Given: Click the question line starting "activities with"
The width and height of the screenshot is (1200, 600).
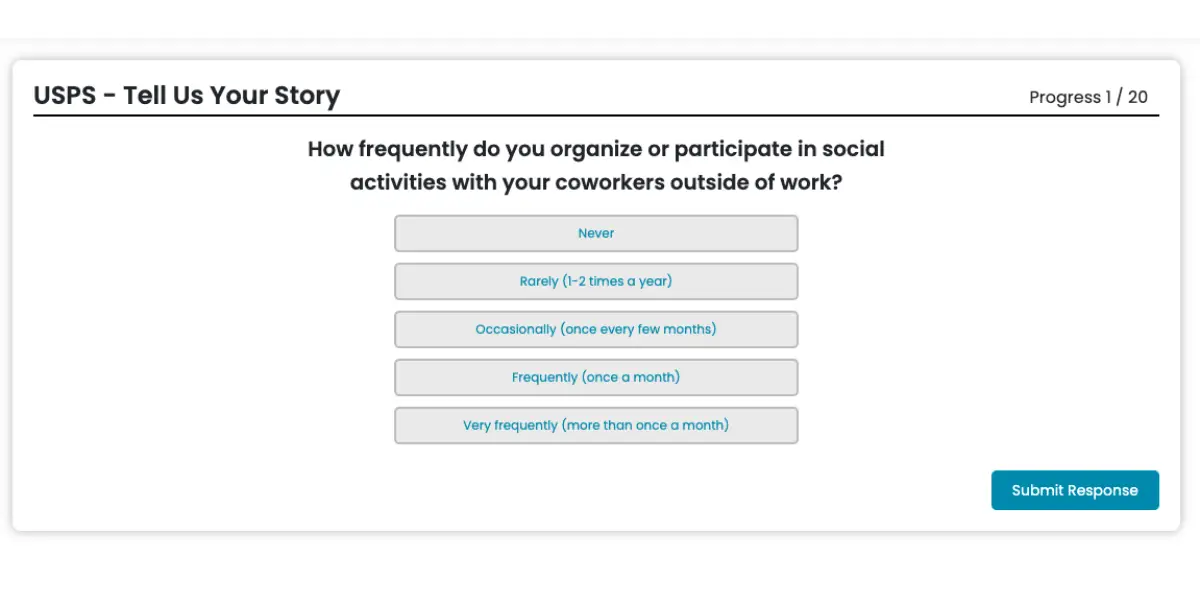Looking at the screenshot, I should [x=596, y=183].
